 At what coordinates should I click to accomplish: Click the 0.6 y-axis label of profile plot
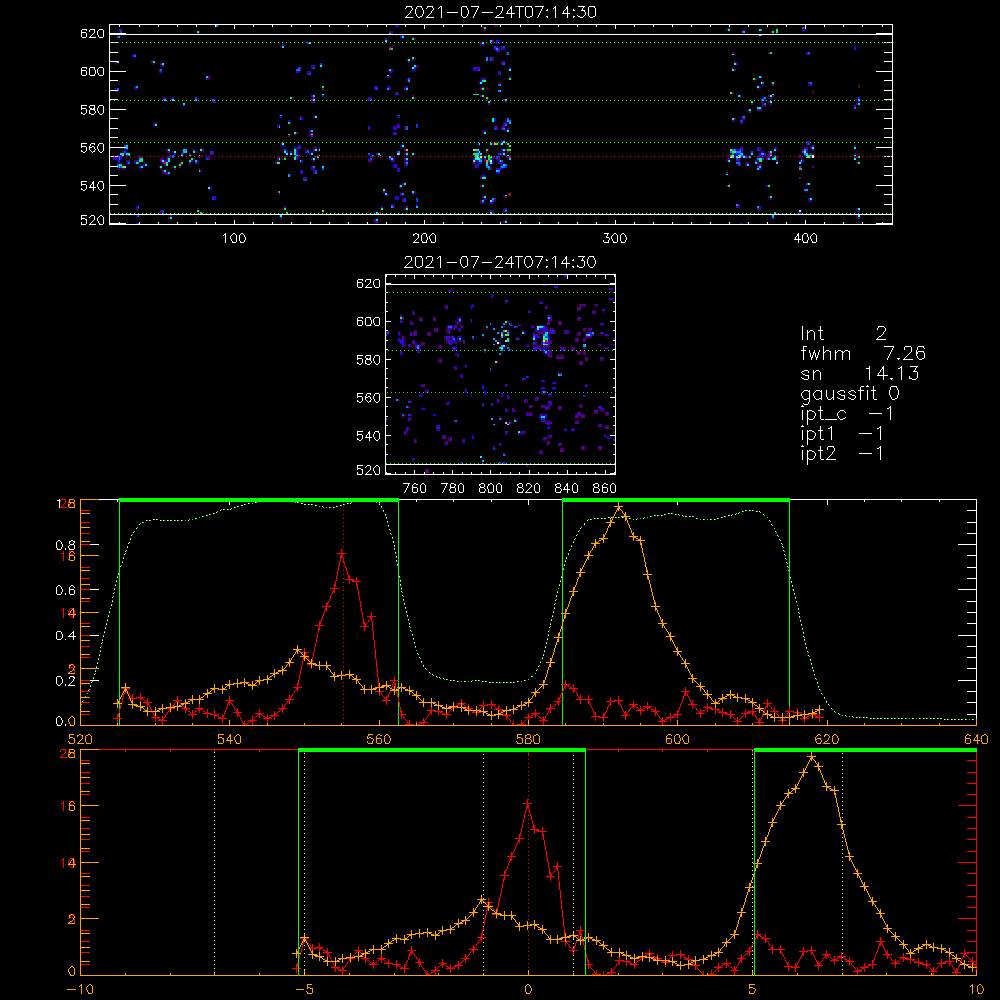click(65, 590)
